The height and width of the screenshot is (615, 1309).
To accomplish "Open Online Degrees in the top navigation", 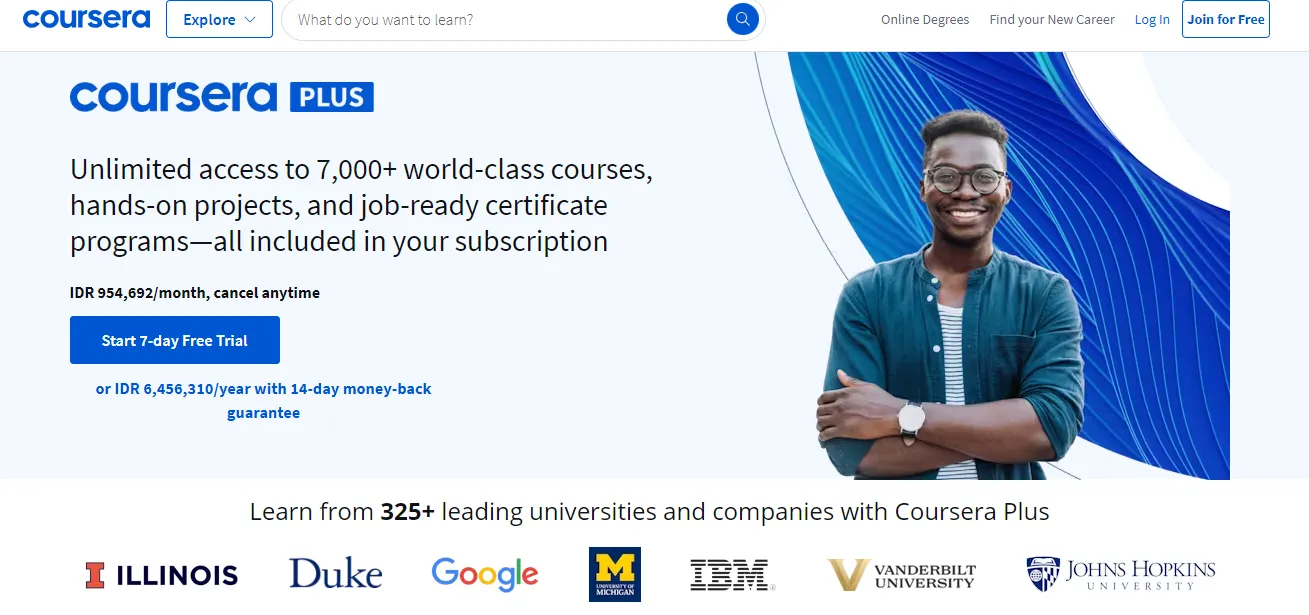I will coord(925,20).
